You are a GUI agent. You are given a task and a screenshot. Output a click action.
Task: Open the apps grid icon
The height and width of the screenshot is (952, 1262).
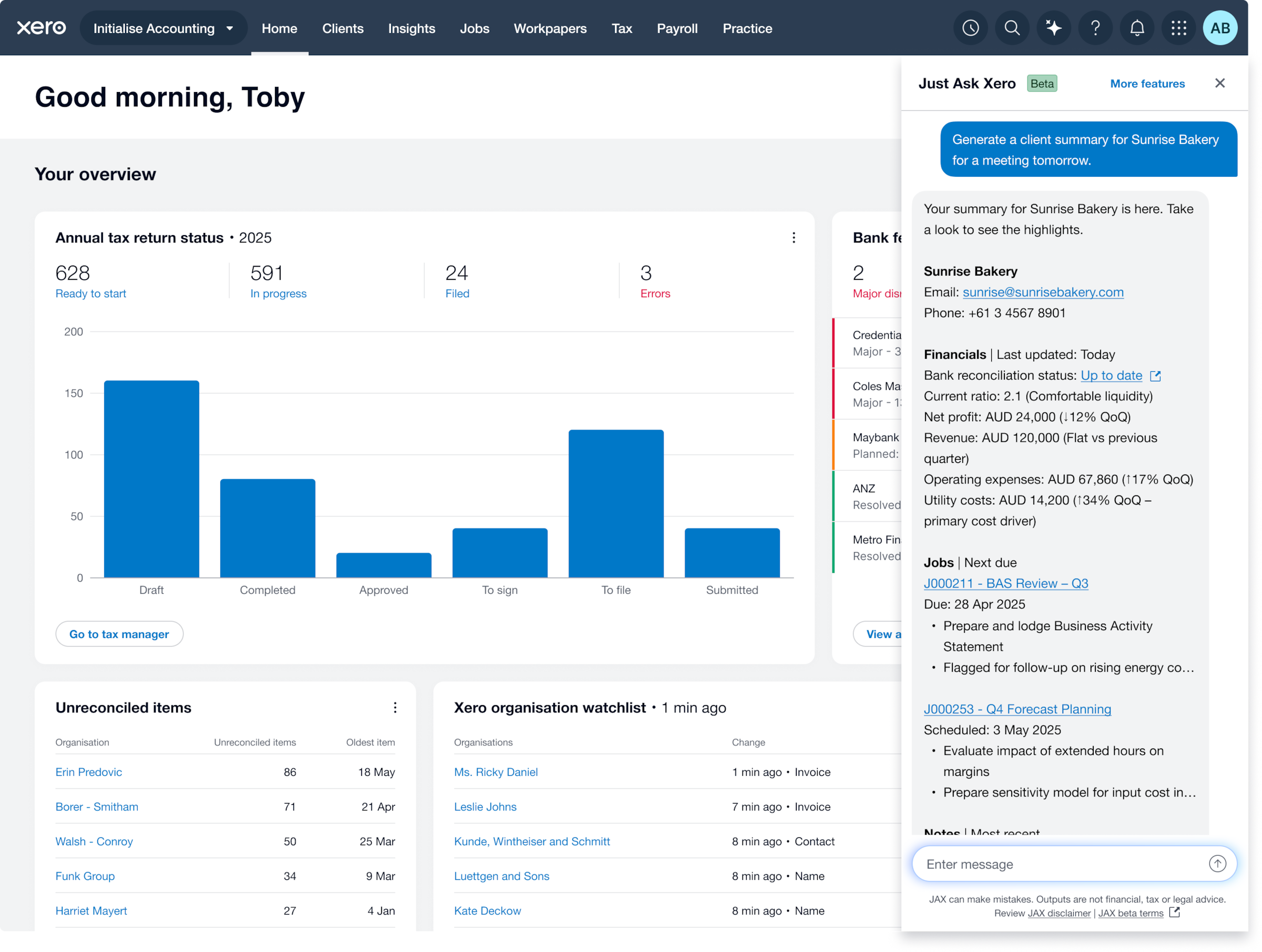coord(1179,28)
